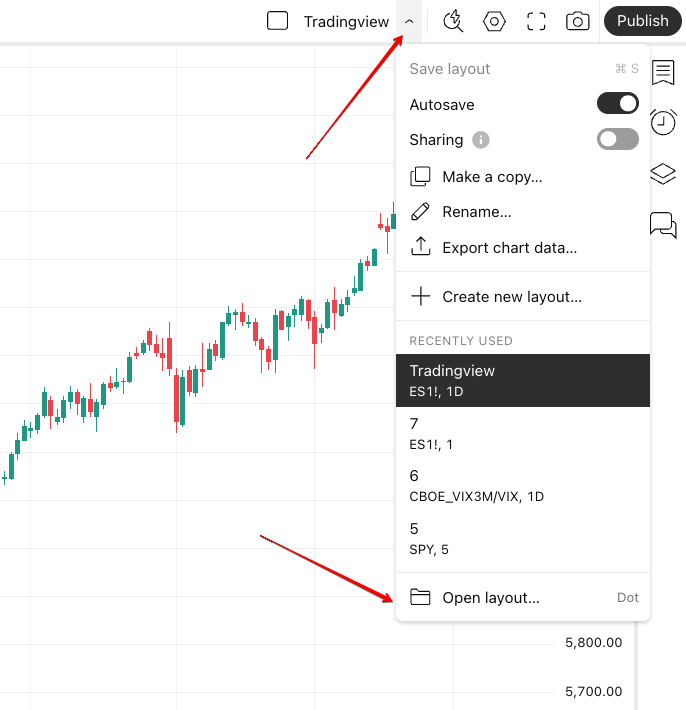Viewport: 686px width, 710px height.
Task: Choose Open layout… at the menu bottom
Action: click(x=523, y=598)
